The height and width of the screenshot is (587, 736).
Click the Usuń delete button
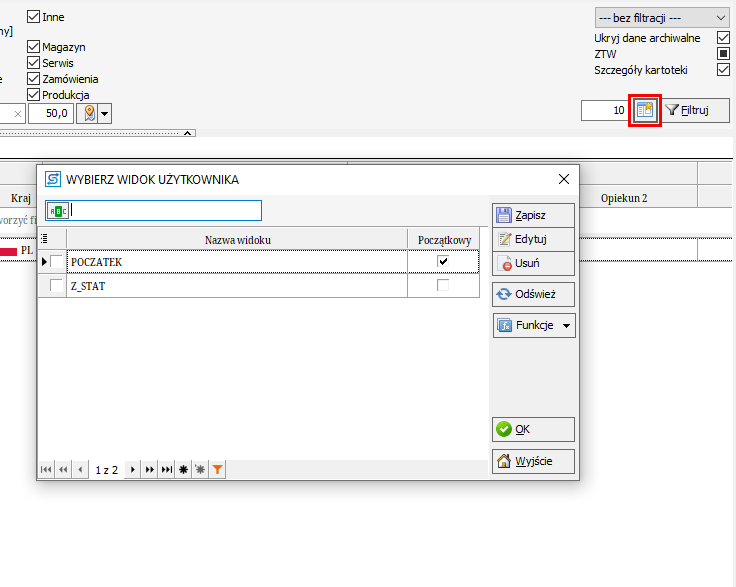pyautogui.click(x=519, y=264)
